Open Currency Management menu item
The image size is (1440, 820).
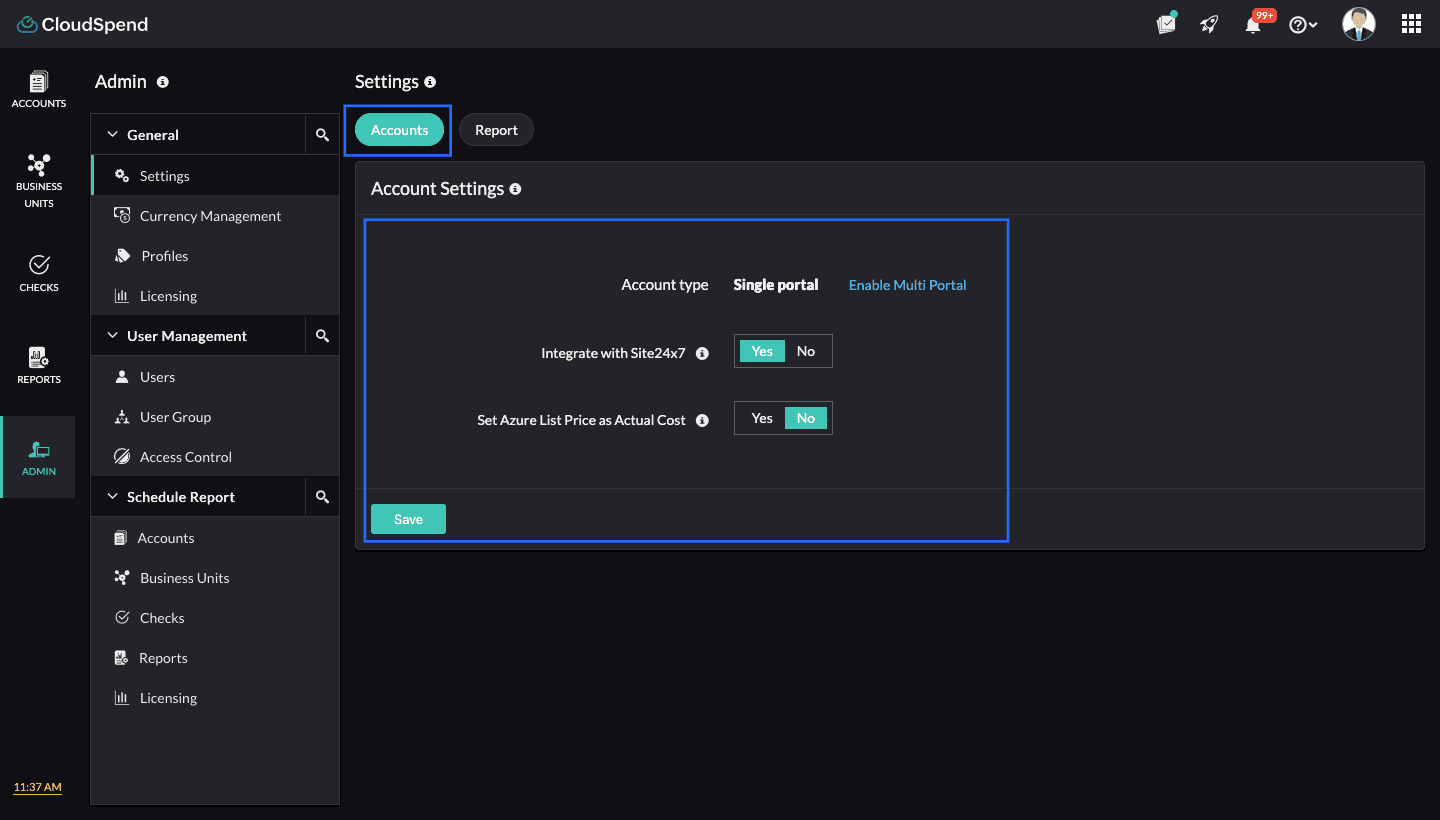click(x=210, y=216)
